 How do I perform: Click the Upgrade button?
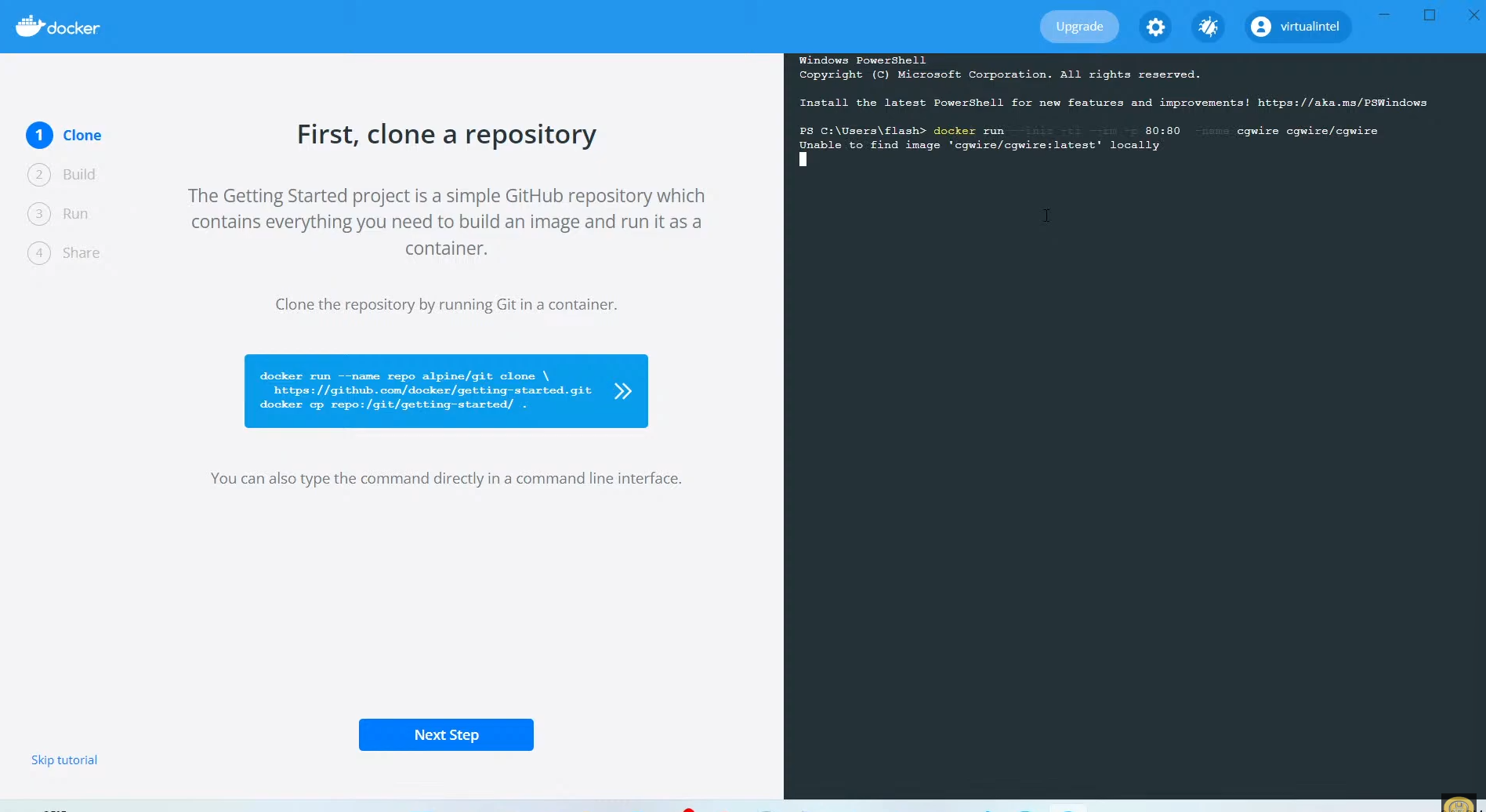point(1079,27)
